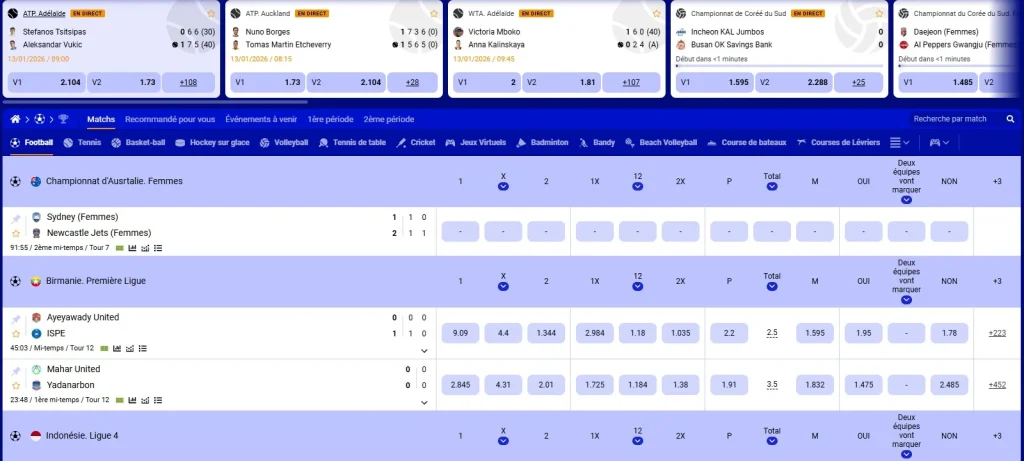The image size is (1024, 461).
Task: Open Total dropdown in Indonésie Ligue 4 header
Action: point(772,441)
